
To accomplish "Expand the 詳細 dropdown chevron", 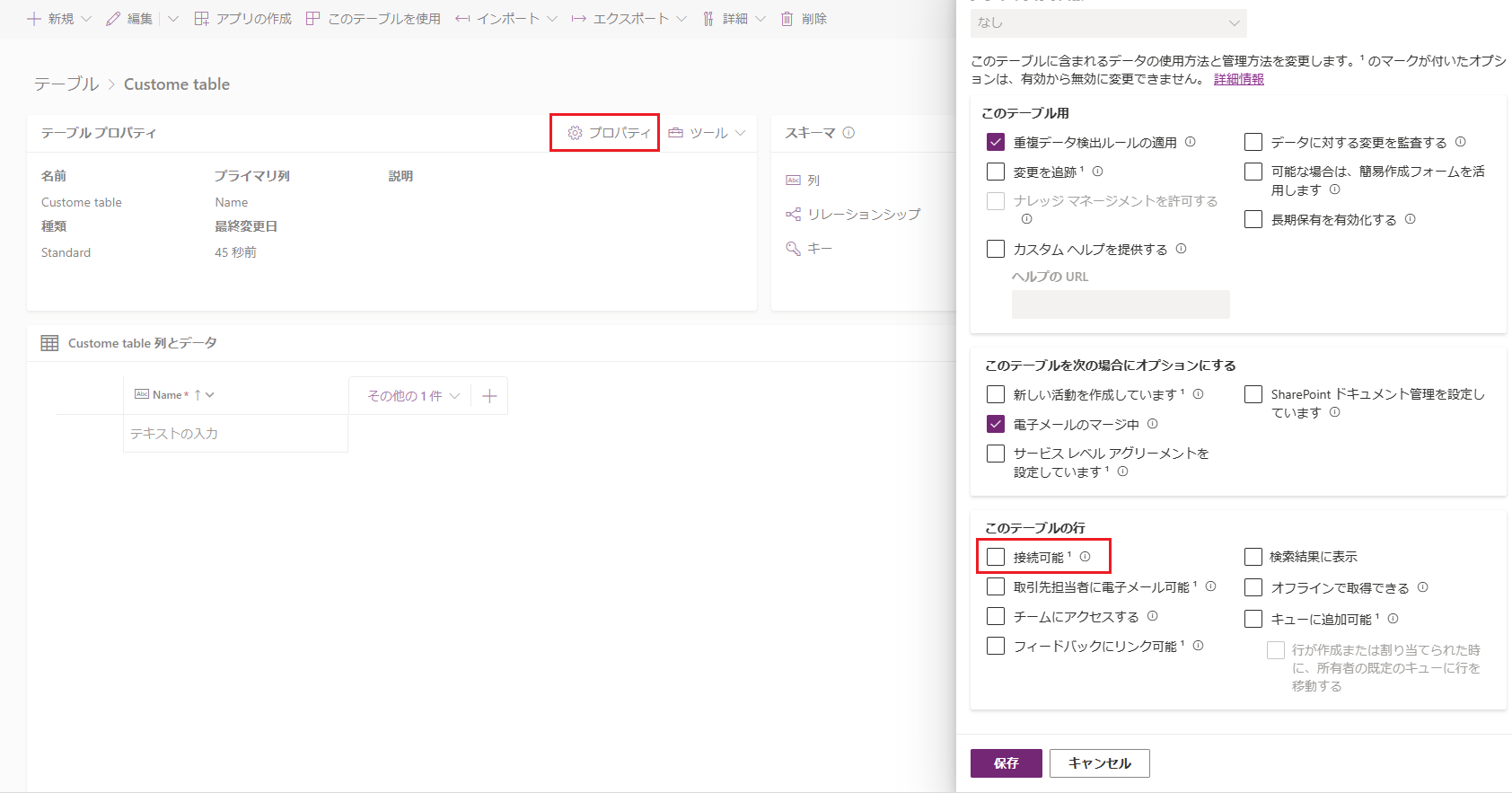I will coord(760,19).
